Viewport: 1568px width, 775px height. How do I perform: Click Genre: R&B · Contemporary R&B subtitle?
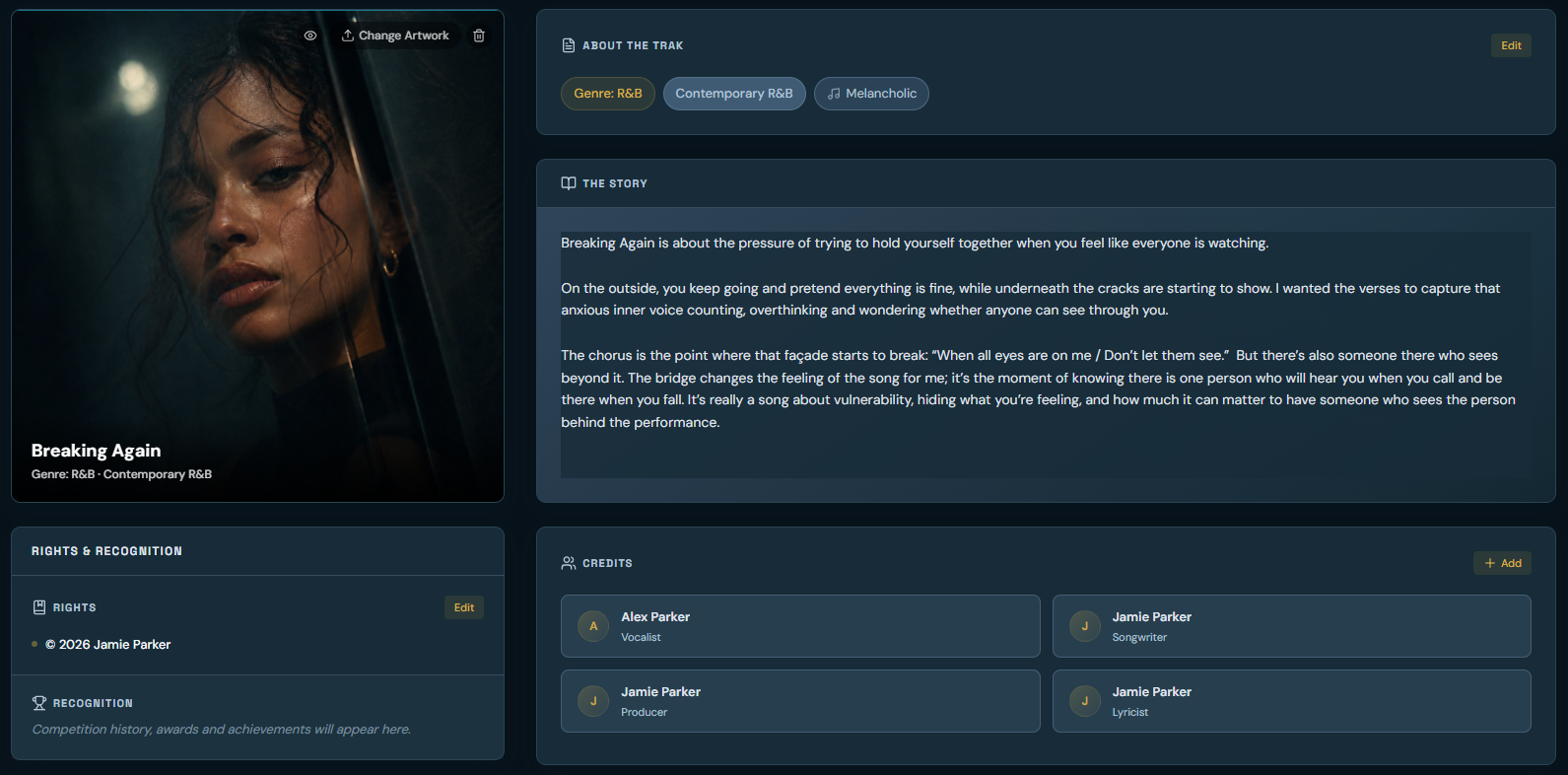point(121,474)
